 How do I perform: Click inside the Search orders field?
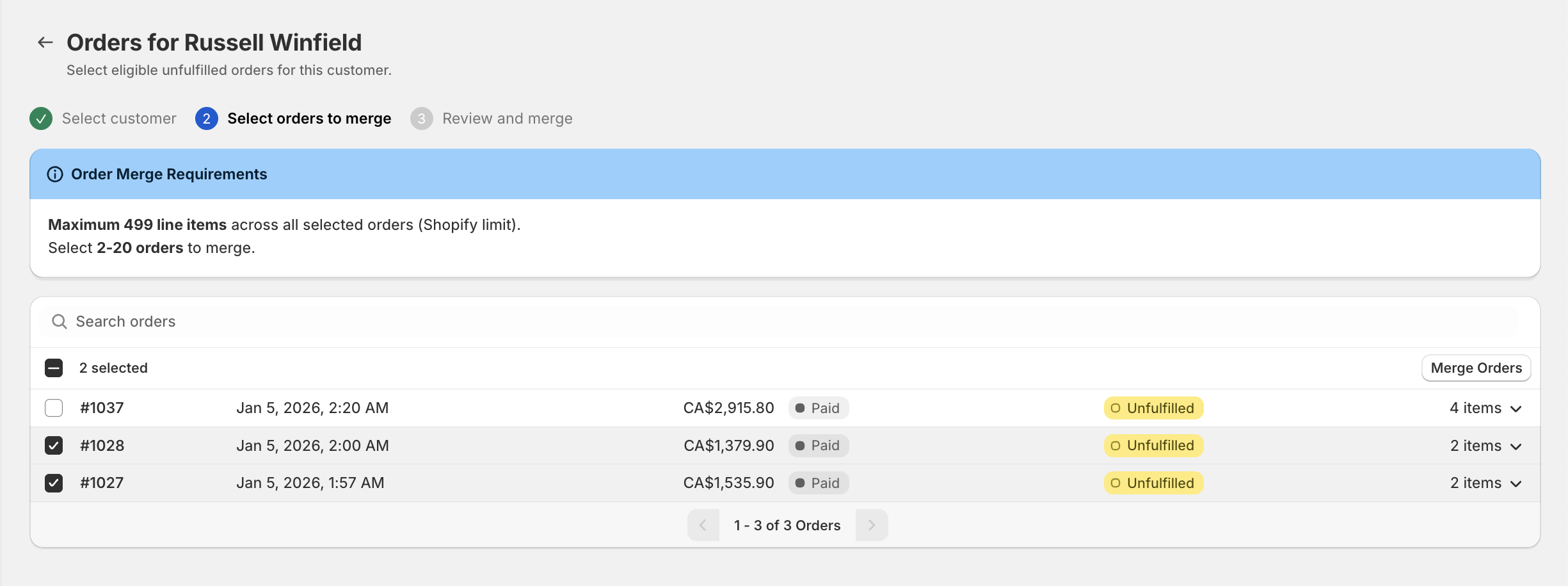pyautogui.click(x=256, y=321)
